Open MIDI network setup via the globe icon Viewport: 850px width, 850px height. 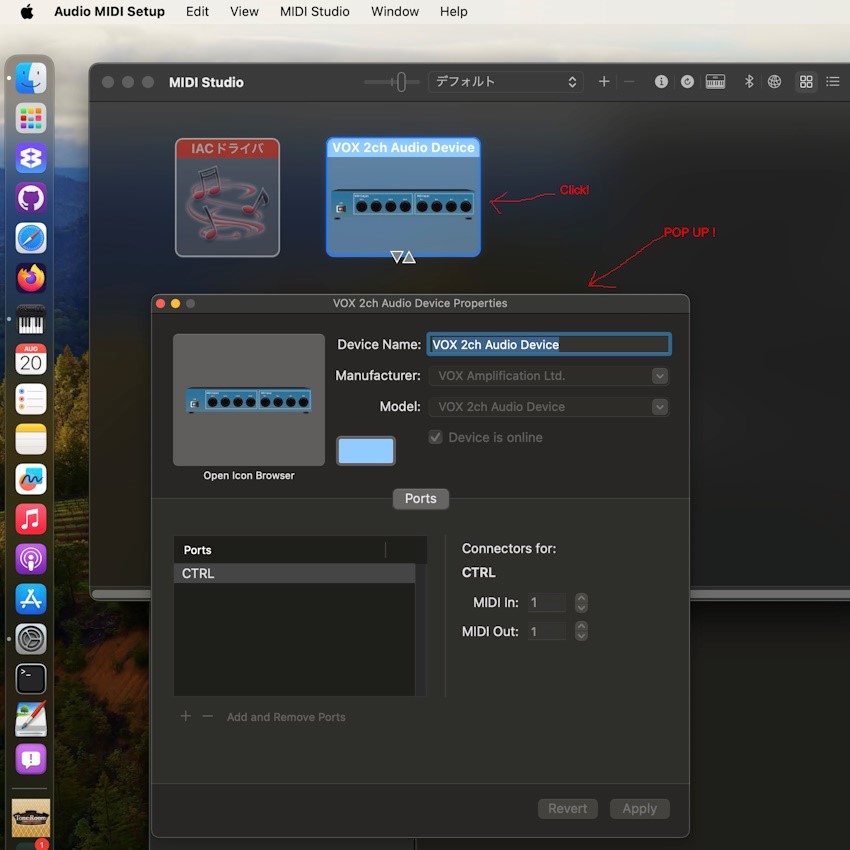pyautogui.click(x=775, y=82)
